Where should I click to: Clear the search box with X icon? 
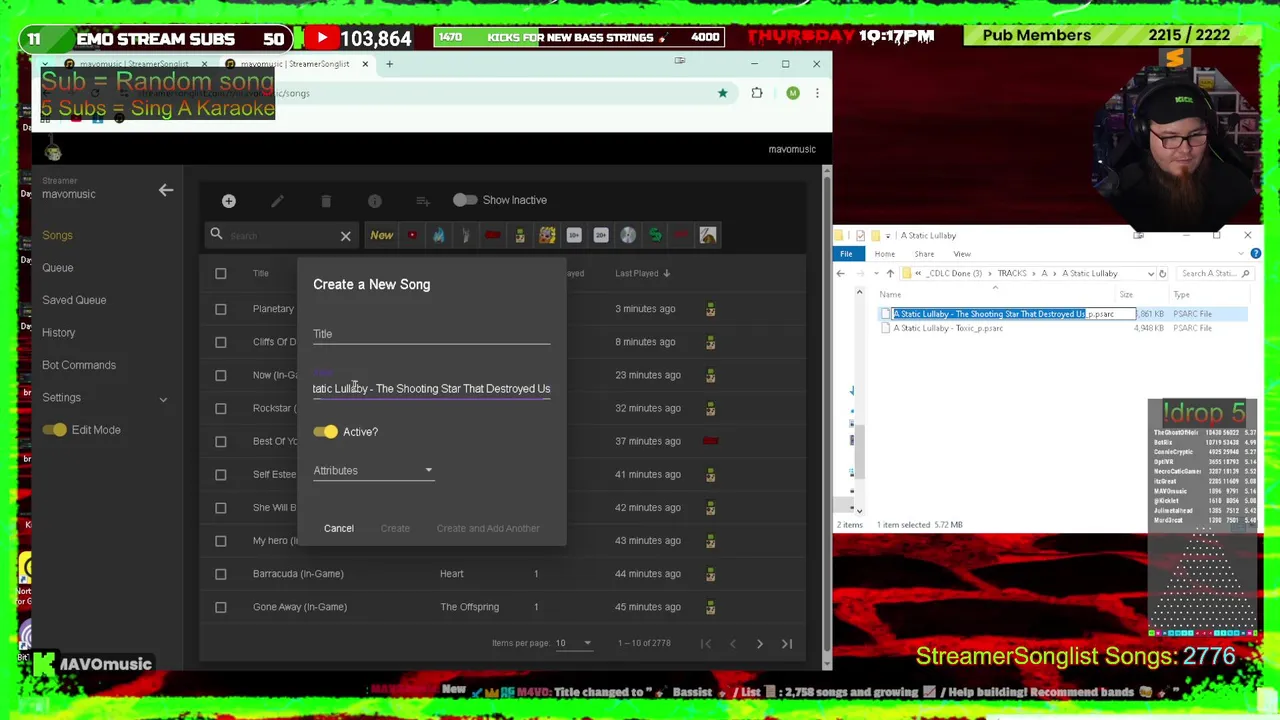[x=346, y=237]
